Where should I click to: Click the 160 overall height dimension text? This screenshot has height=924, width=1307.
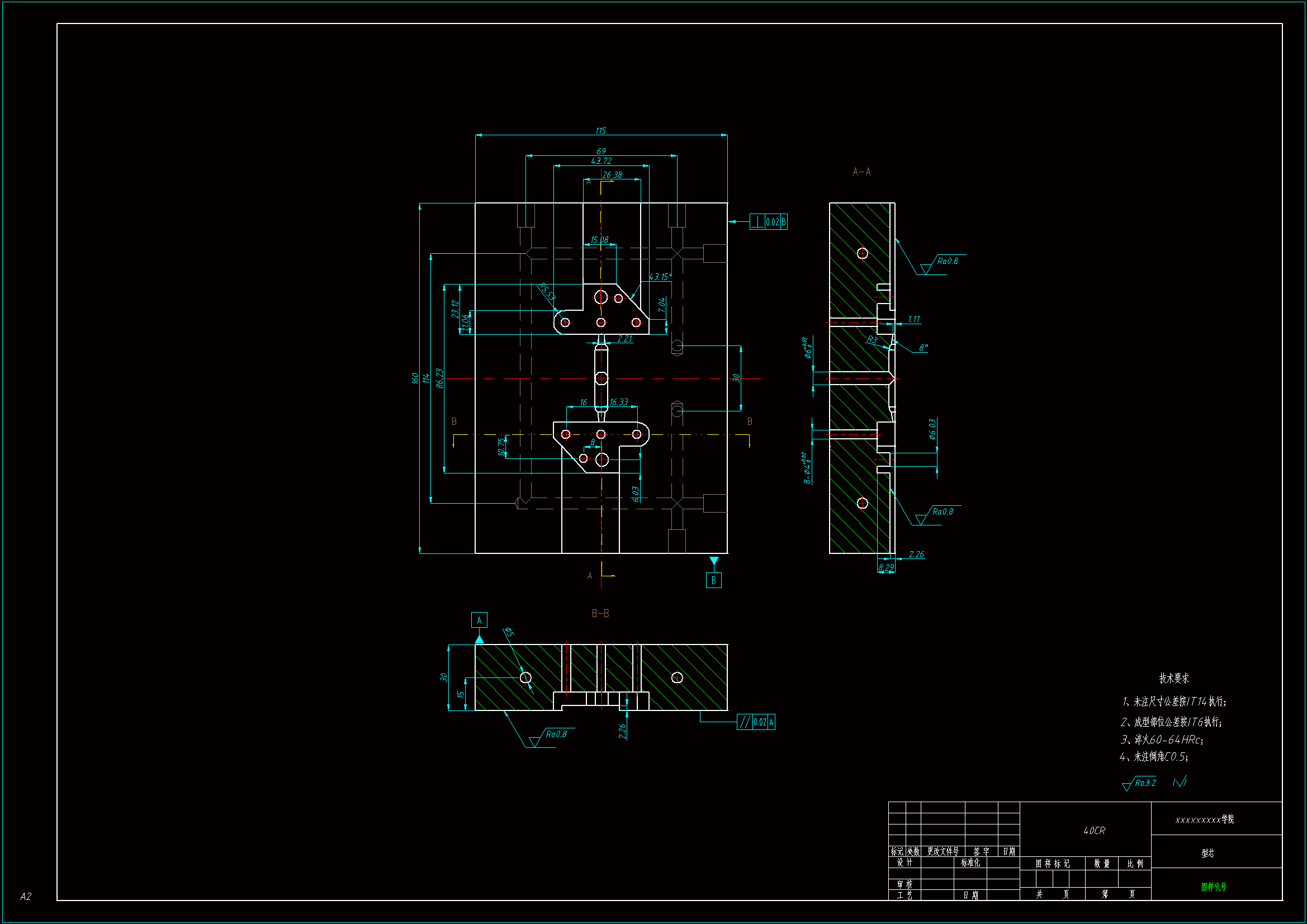pos(415,378)
